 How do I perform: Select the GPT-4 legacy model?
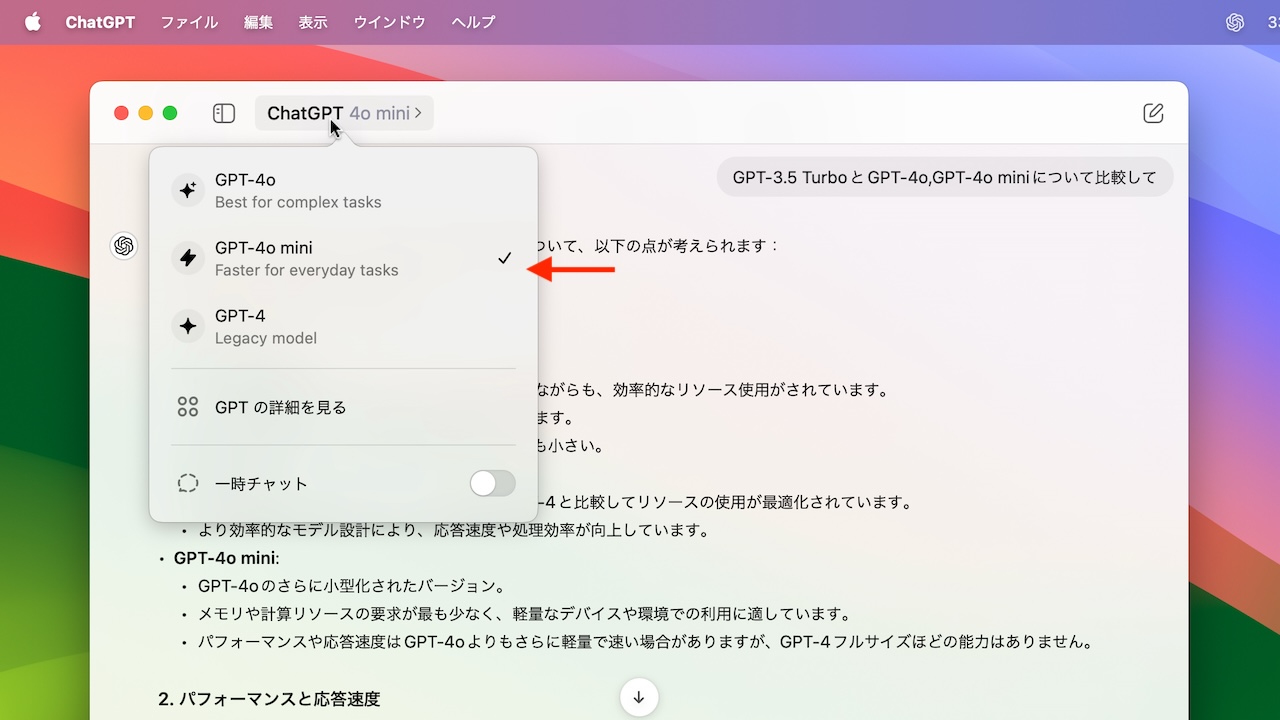coord(343,326)
